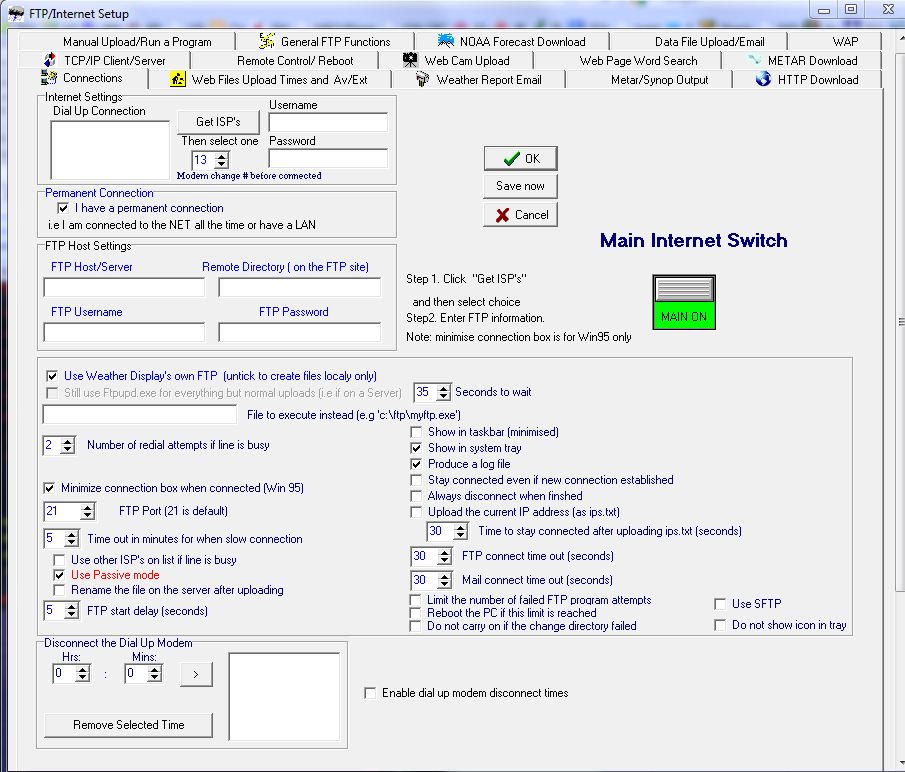Uncheck I have a permanent connection
Screen dimensions: 905x772
63,208
